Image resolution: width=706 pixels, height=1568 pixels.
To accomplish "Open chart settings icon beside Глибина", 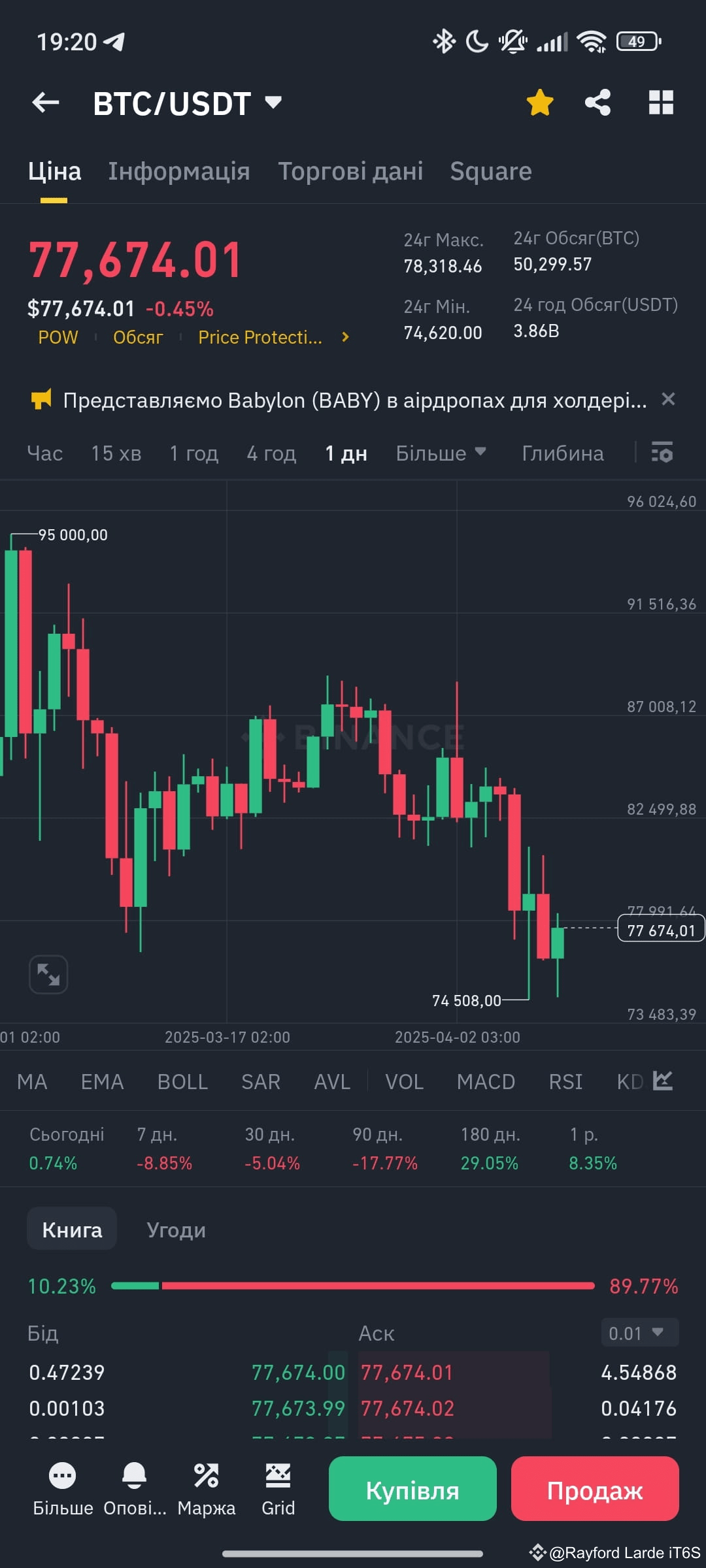I will 662,453.
